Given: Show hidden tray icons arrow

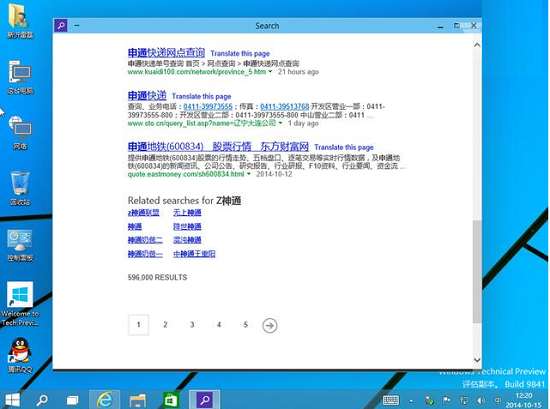Looking at the screenshot, I should [x=411, y=401].
